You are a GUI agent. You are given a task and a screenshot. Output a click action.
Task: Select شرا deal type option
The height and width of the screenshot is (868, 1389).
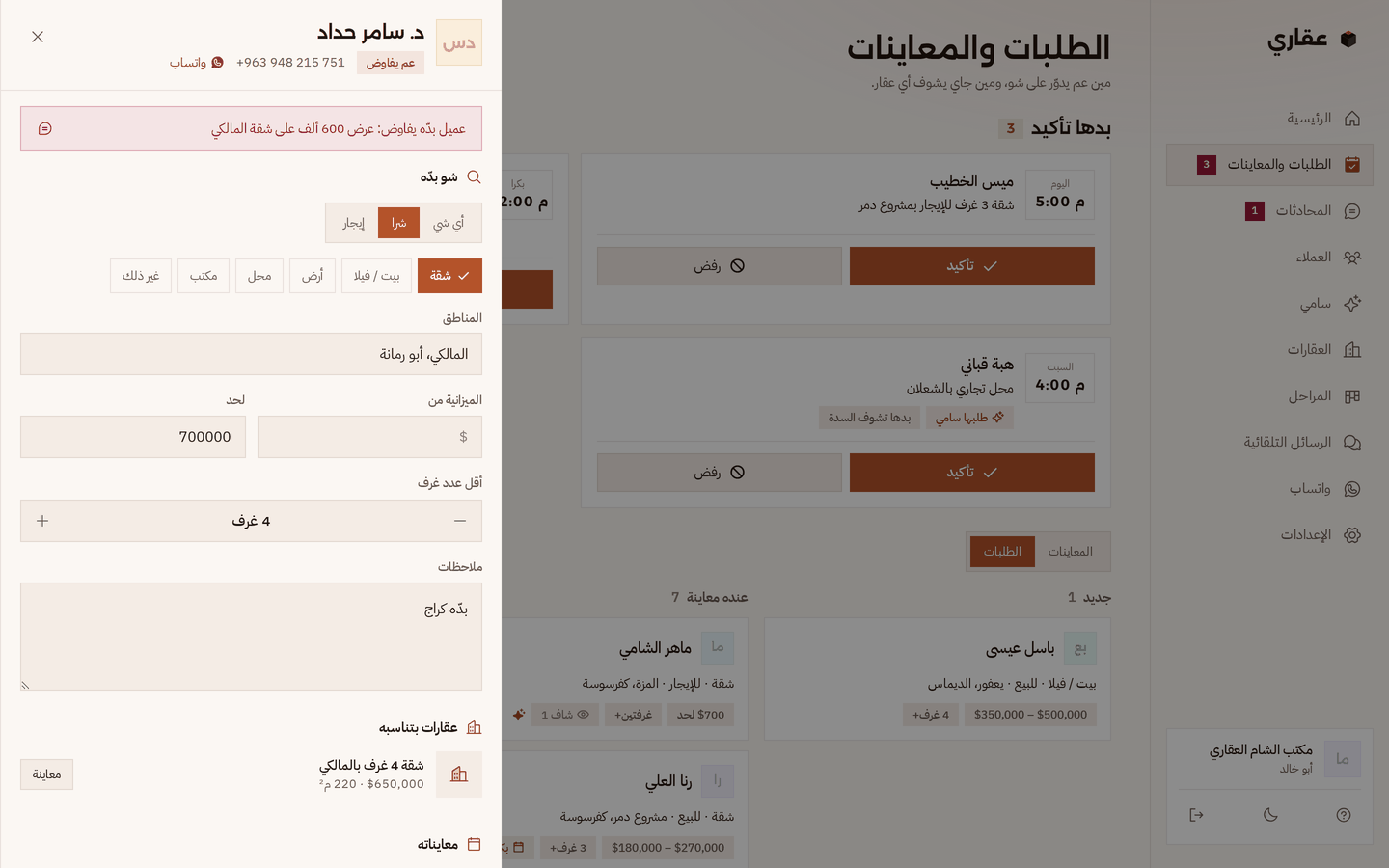coord(398,223)
